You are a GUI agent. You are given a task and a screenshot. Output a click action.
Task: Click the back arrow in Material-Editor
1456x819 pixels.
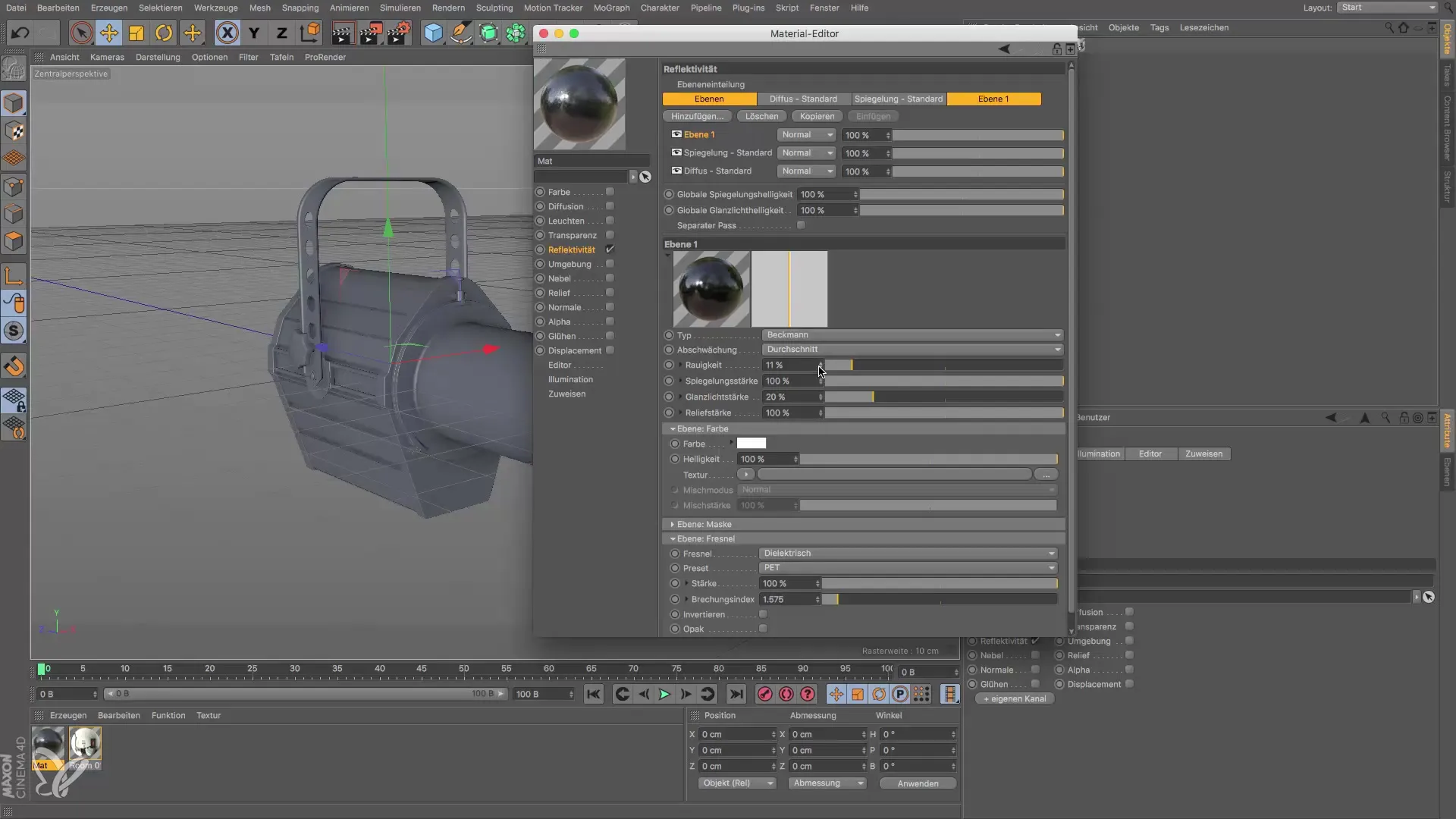pyautogui.click(x=1004, y=49)
